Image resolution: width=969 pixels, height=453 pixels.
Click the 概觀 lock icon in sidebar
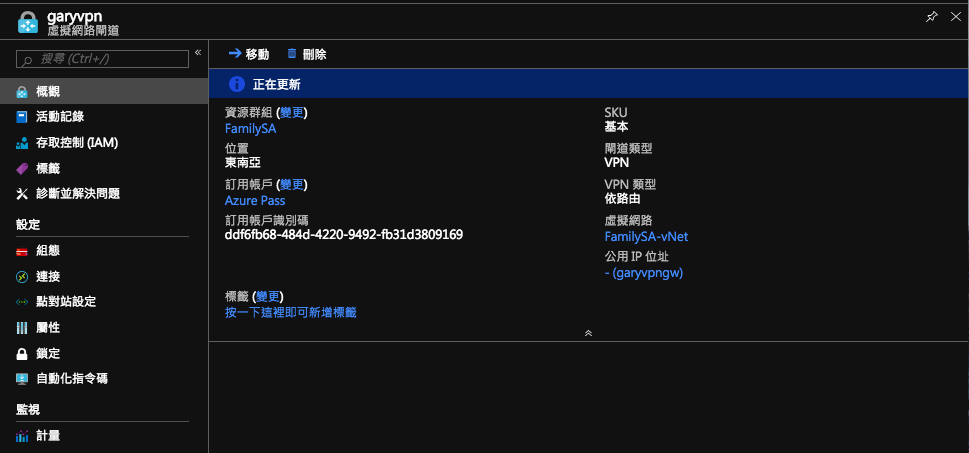pyautogui.click(x=22, y=91)
